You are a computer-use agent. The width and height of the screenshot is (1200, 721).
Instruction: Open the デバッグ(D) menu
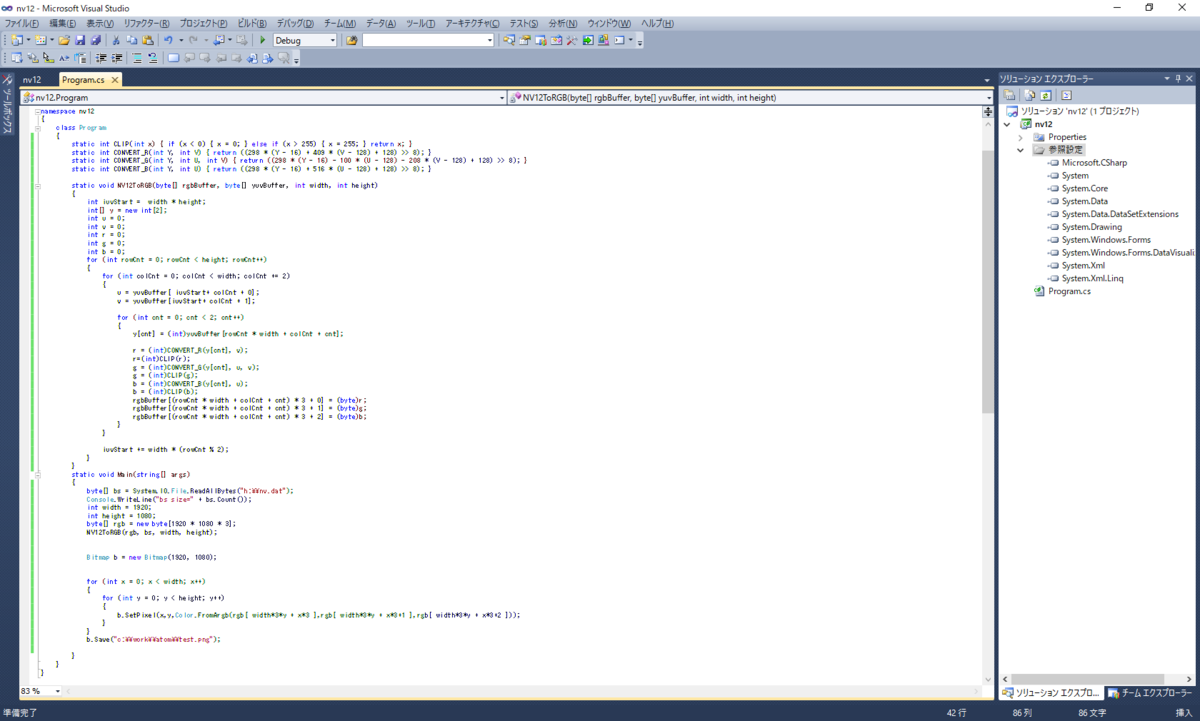294,23
